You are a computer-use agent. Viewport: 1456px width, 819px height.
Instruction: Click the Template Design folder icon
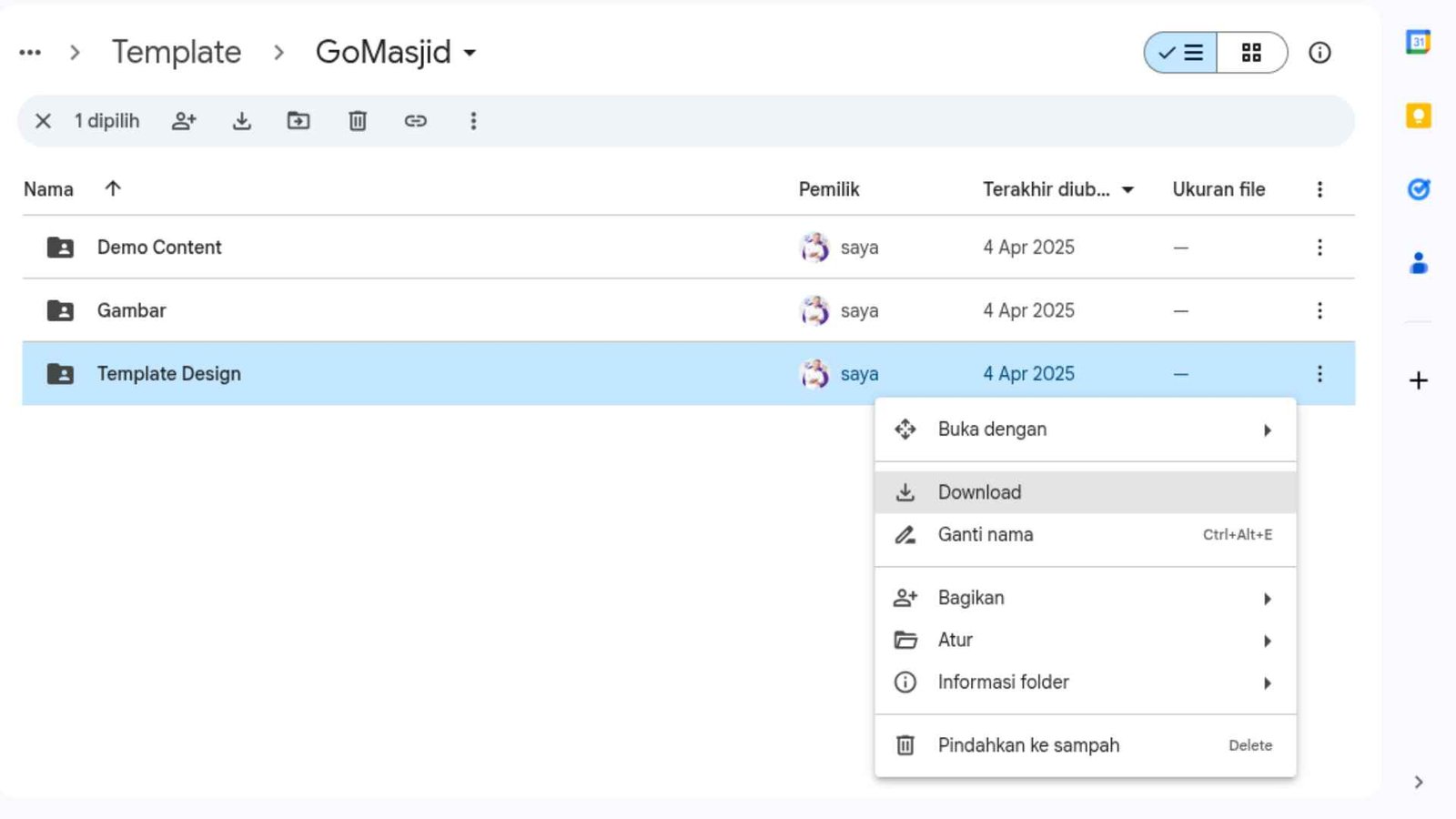click(60, 374)
